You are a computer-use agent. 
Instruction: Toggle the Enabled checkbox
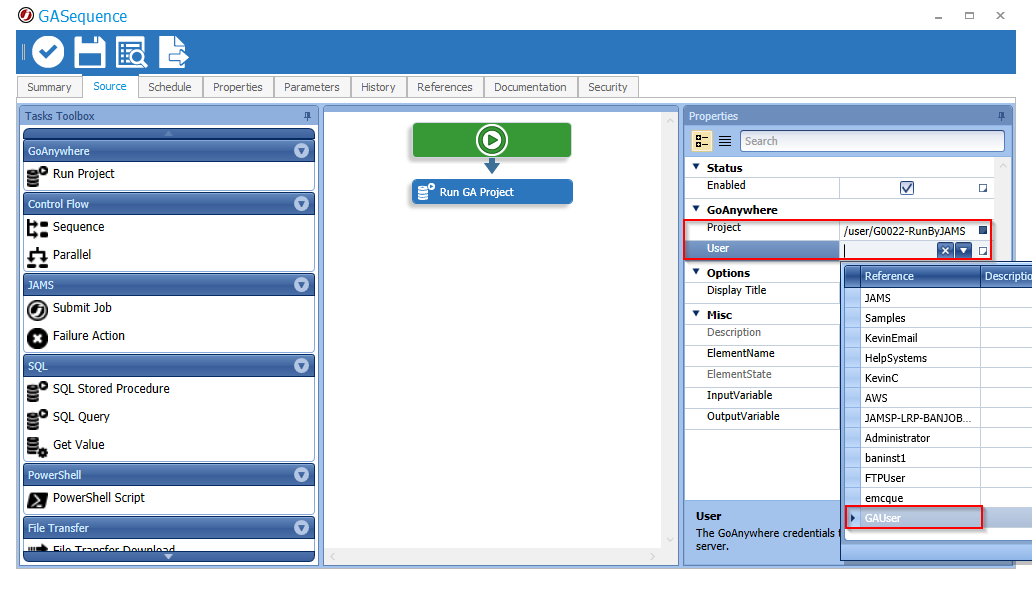click(906, 188)
